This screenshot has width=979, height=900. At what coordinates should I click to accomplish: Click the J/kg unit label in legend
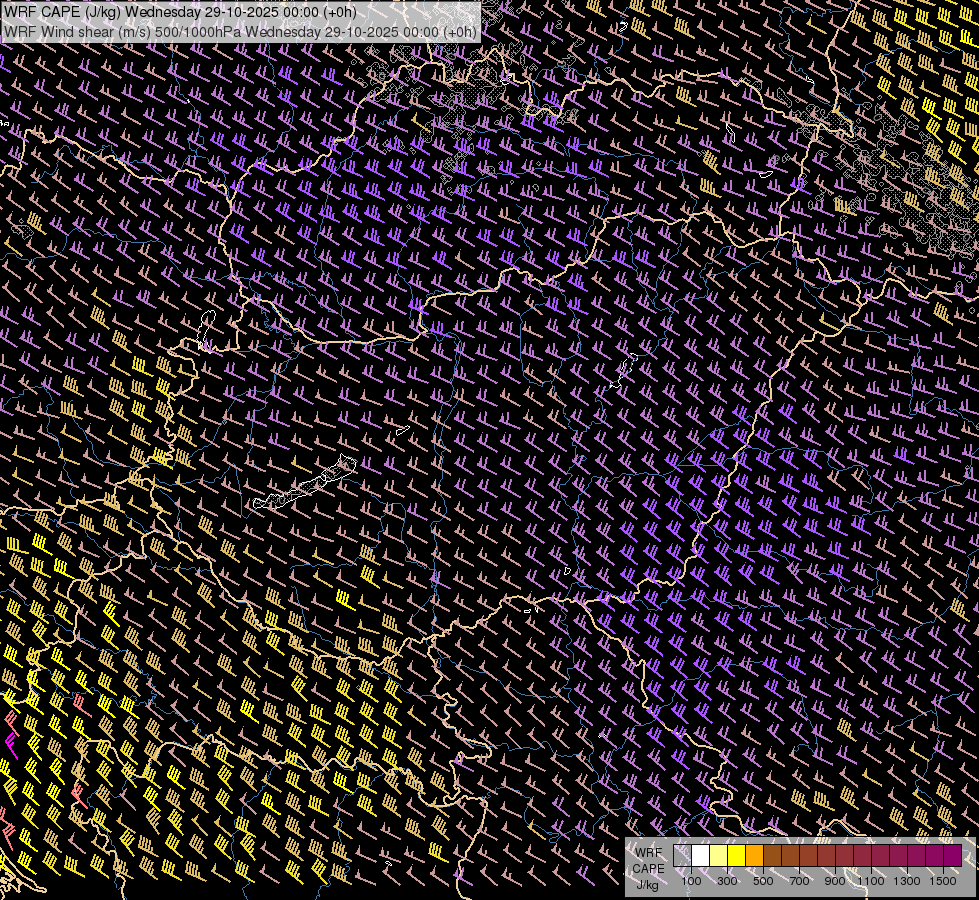[x=647, y=885]
